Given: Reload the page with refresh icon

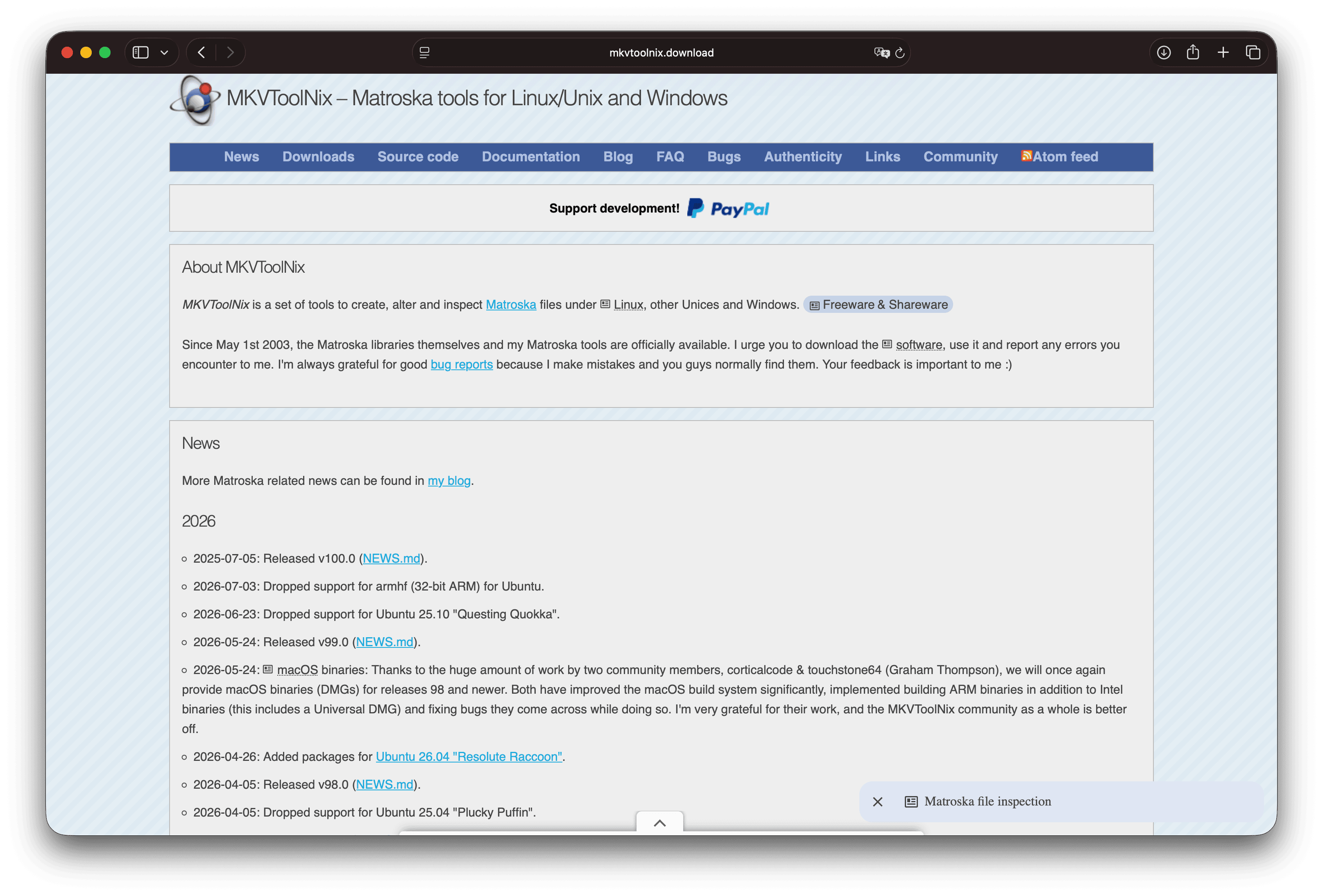Looking at the screenshot, I should click(x=900, y=52).
